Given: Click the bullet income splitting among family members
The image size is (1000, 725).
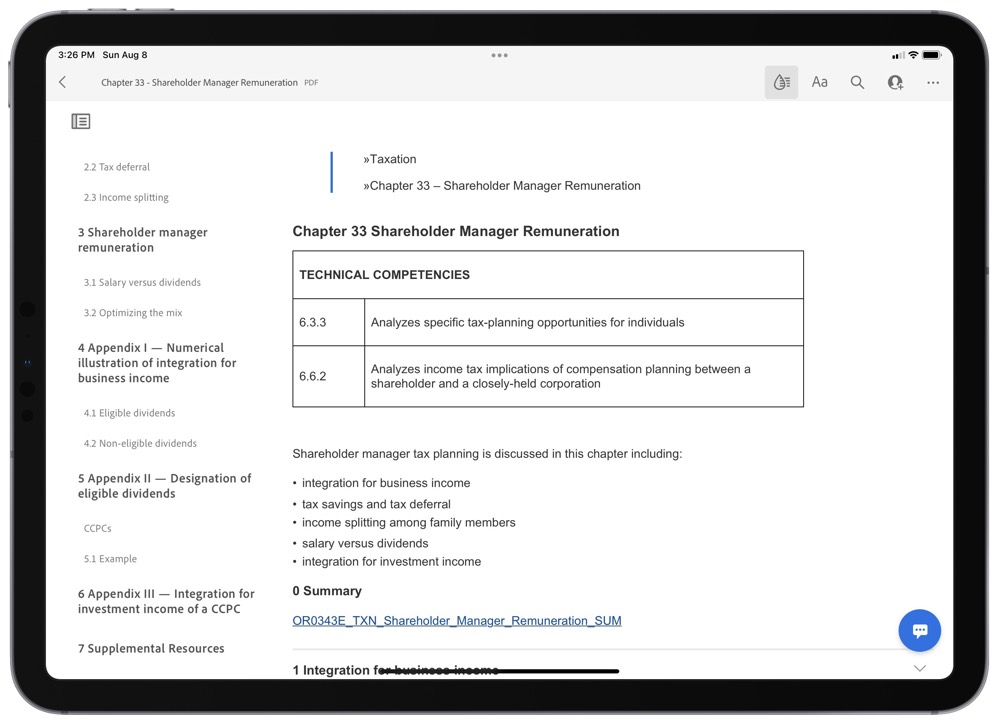Looking at the screenshot, I should (x=409, y=523).
